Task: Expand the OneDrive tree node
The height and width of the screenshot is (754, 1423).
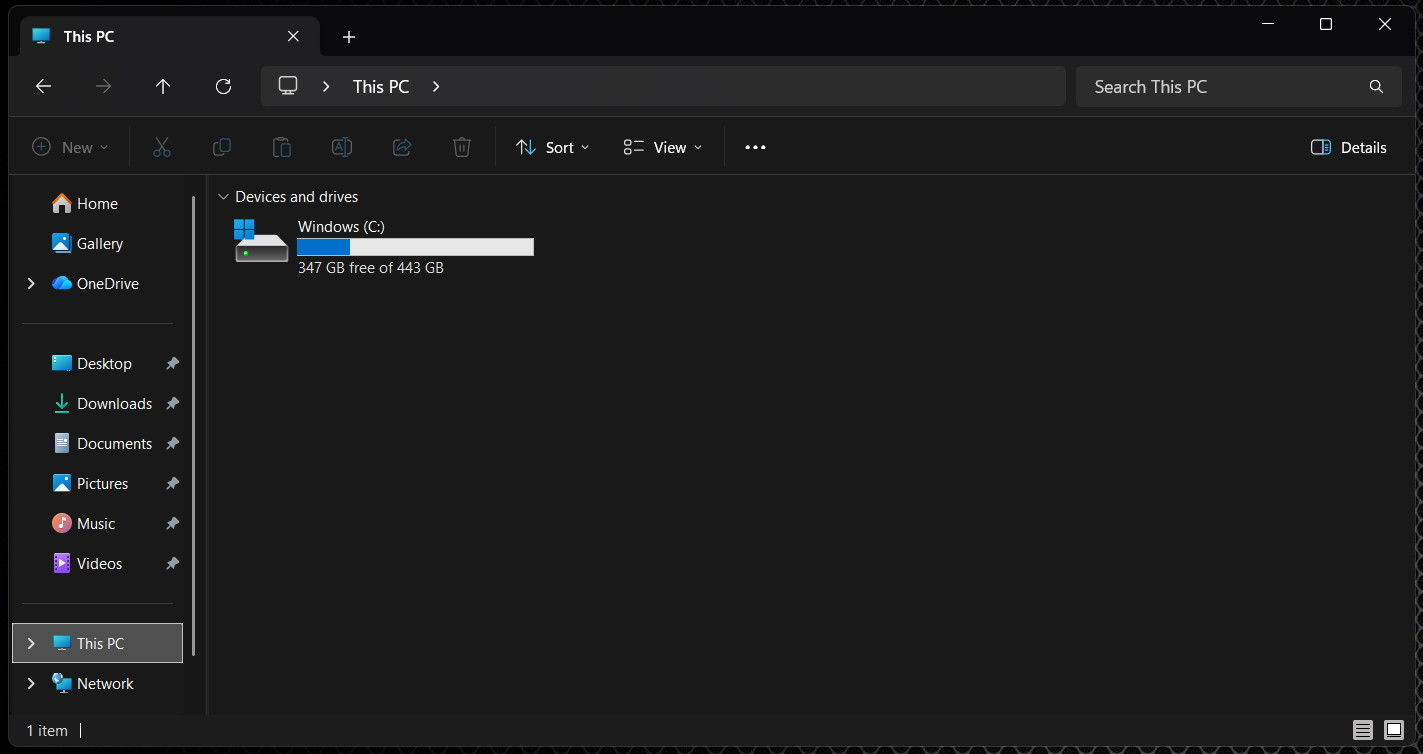Action: (x=31, y=284)
